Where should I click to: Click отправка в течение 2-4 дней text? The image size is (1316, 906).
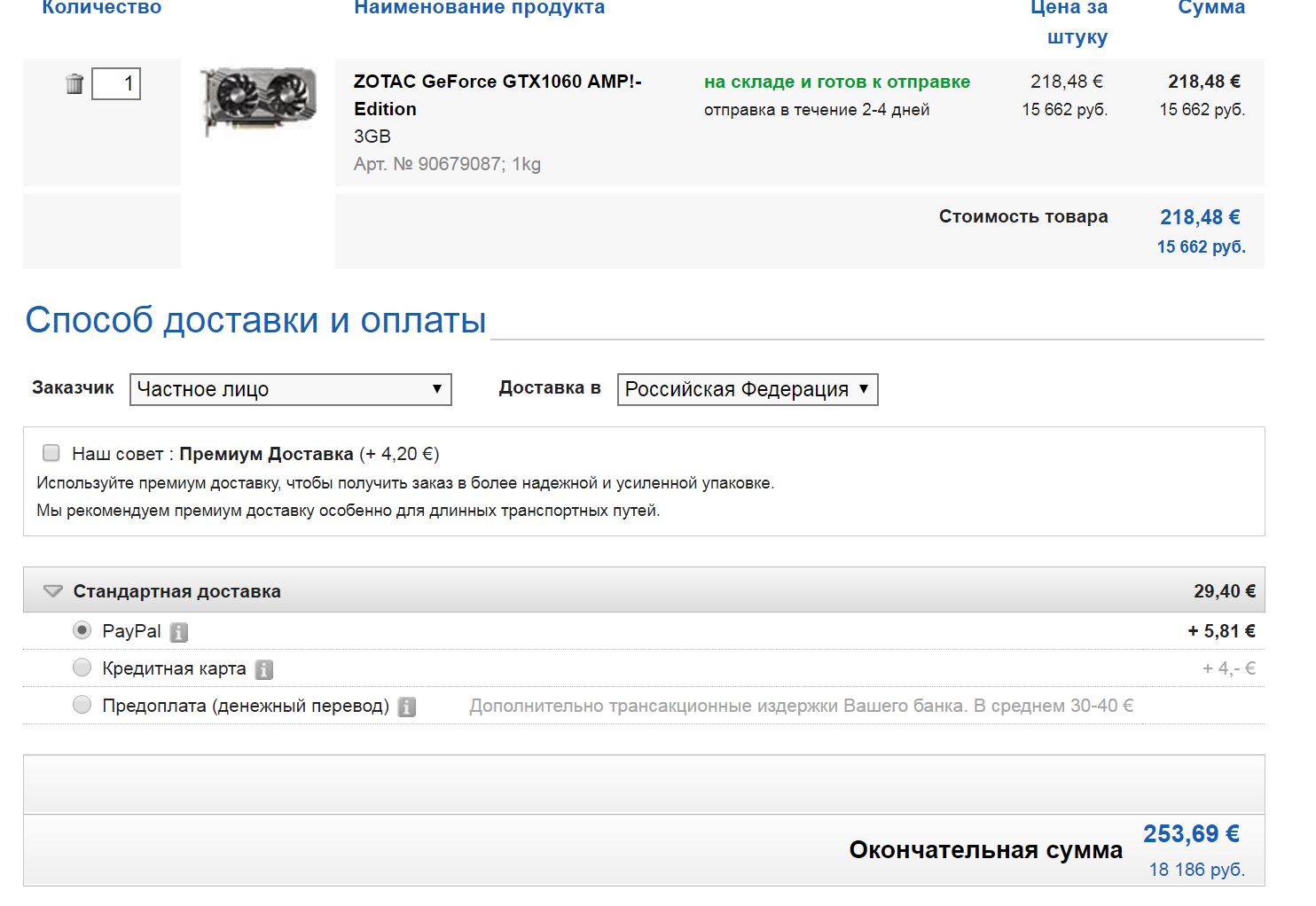click(x=817, y=110)
